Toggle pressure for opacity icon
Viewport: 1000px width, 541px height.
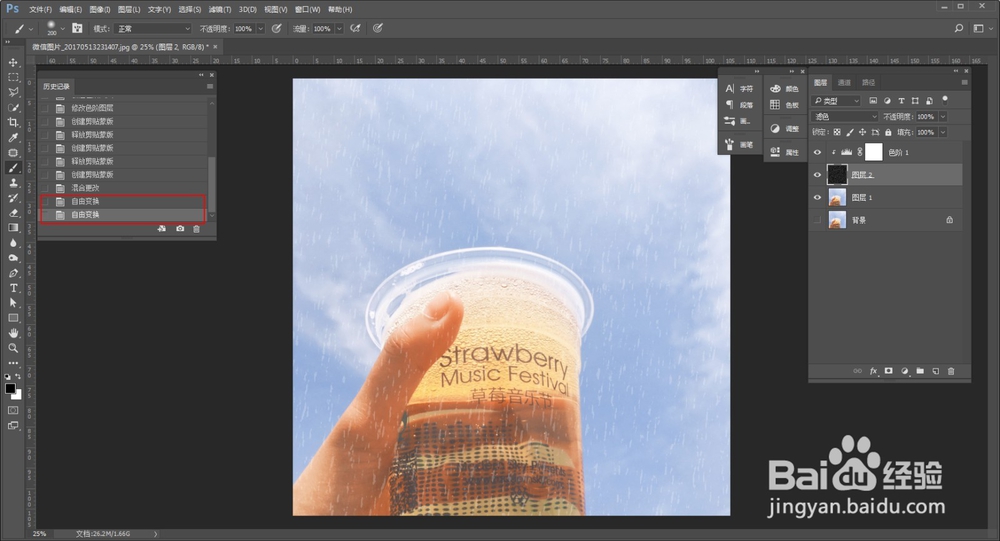click(276, 28)
